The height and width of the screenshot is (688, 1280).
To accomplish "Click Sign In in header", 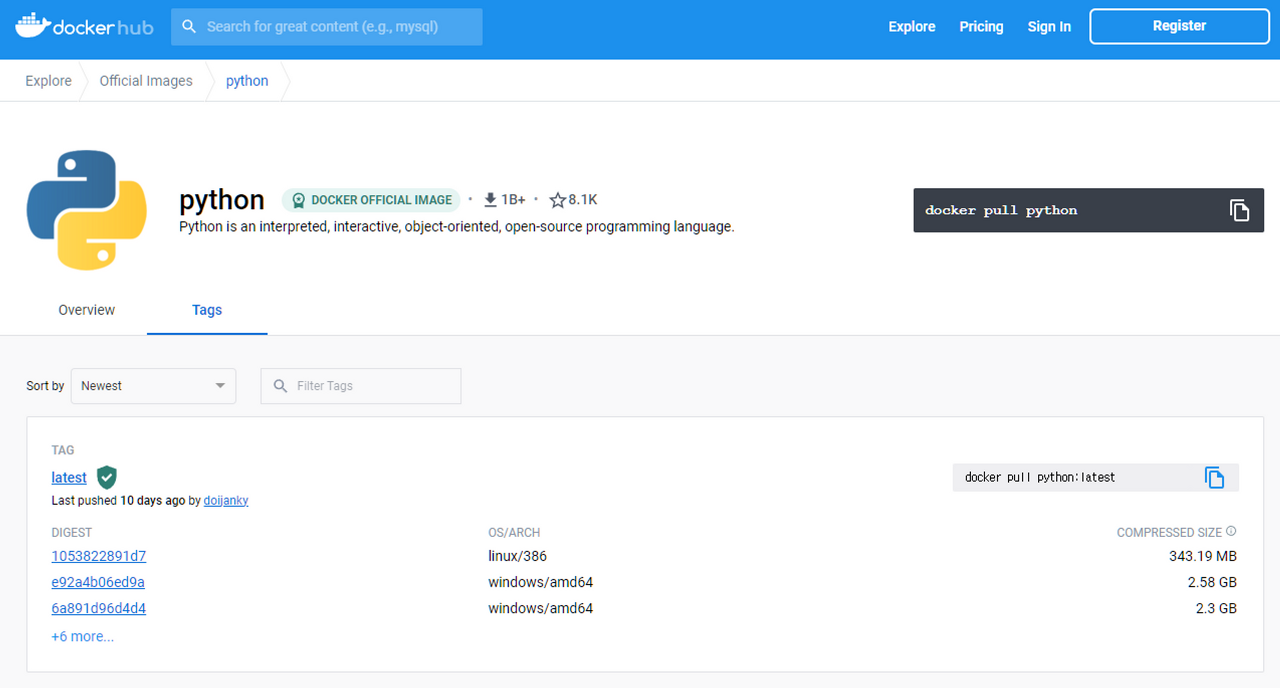I will (x=1049, y=27).
